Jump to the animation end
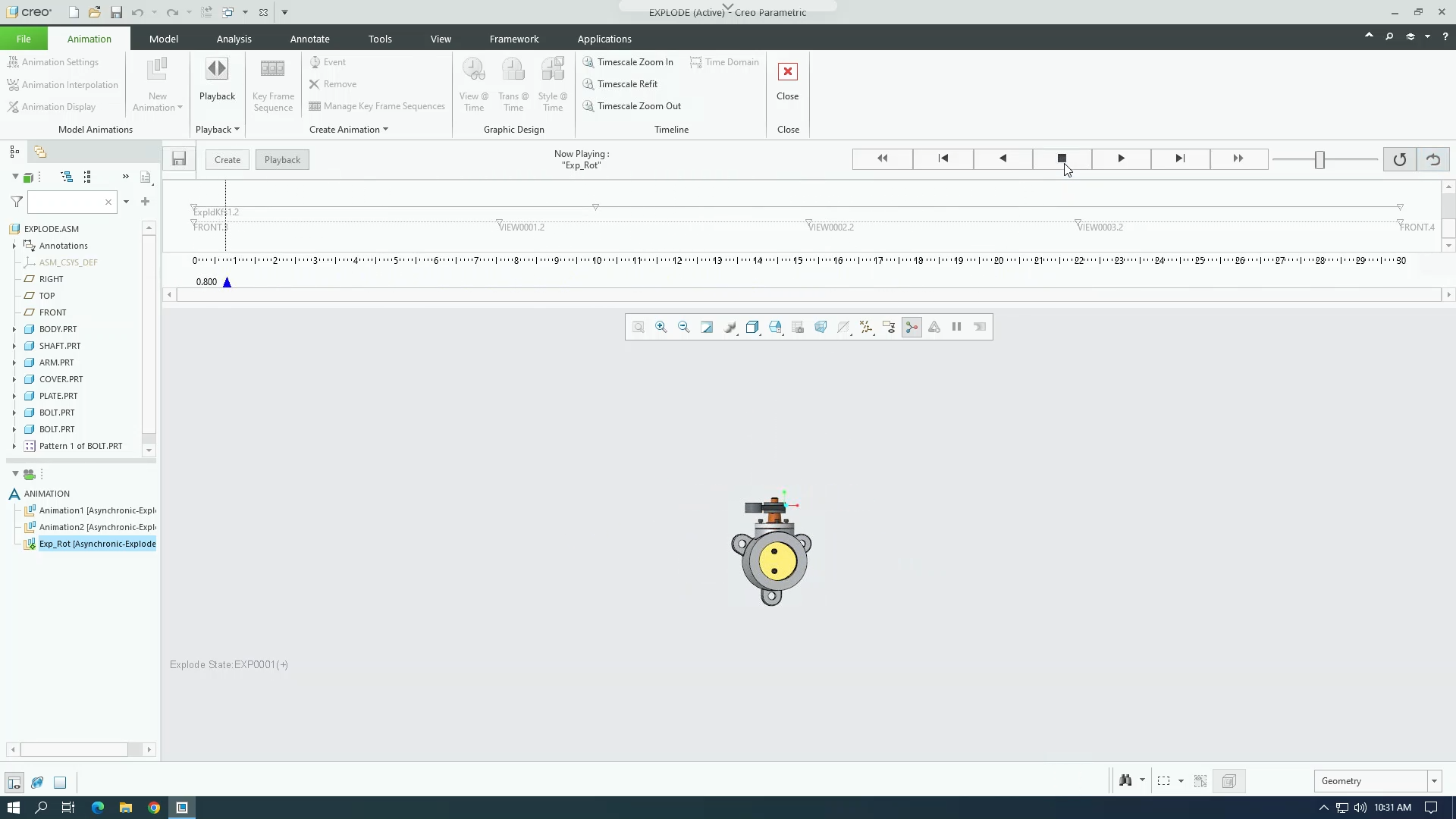 pyautogui.click(x=1180, y=158)
